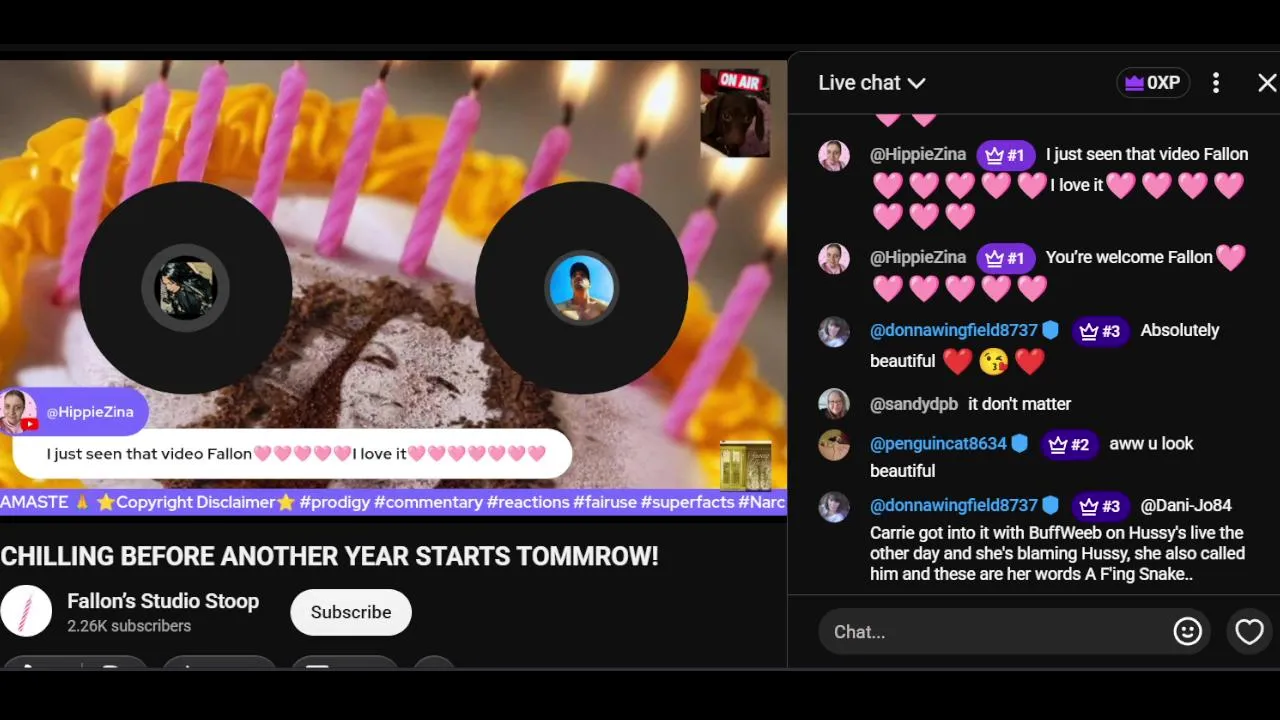Open the emoji picker in chat

1187,632
